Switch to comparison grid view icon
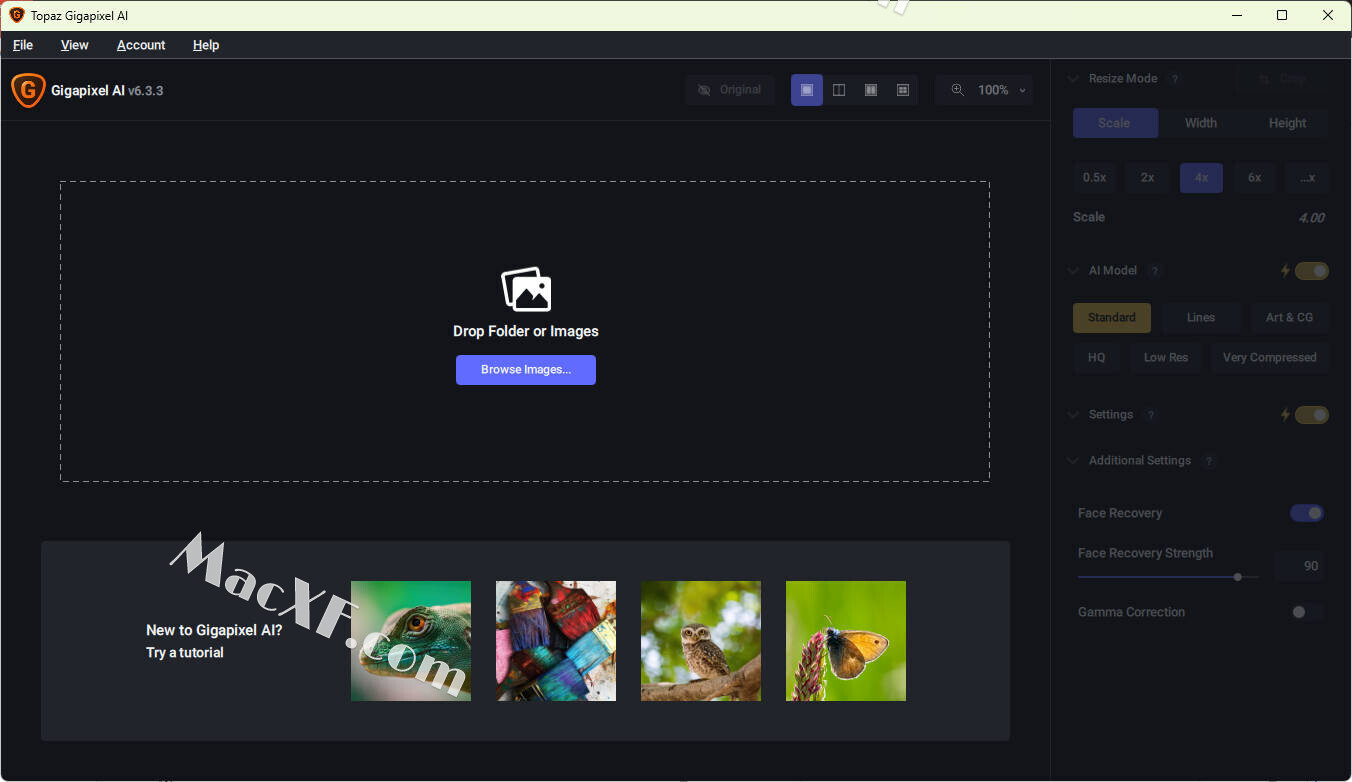 click(x=903, y=90)
